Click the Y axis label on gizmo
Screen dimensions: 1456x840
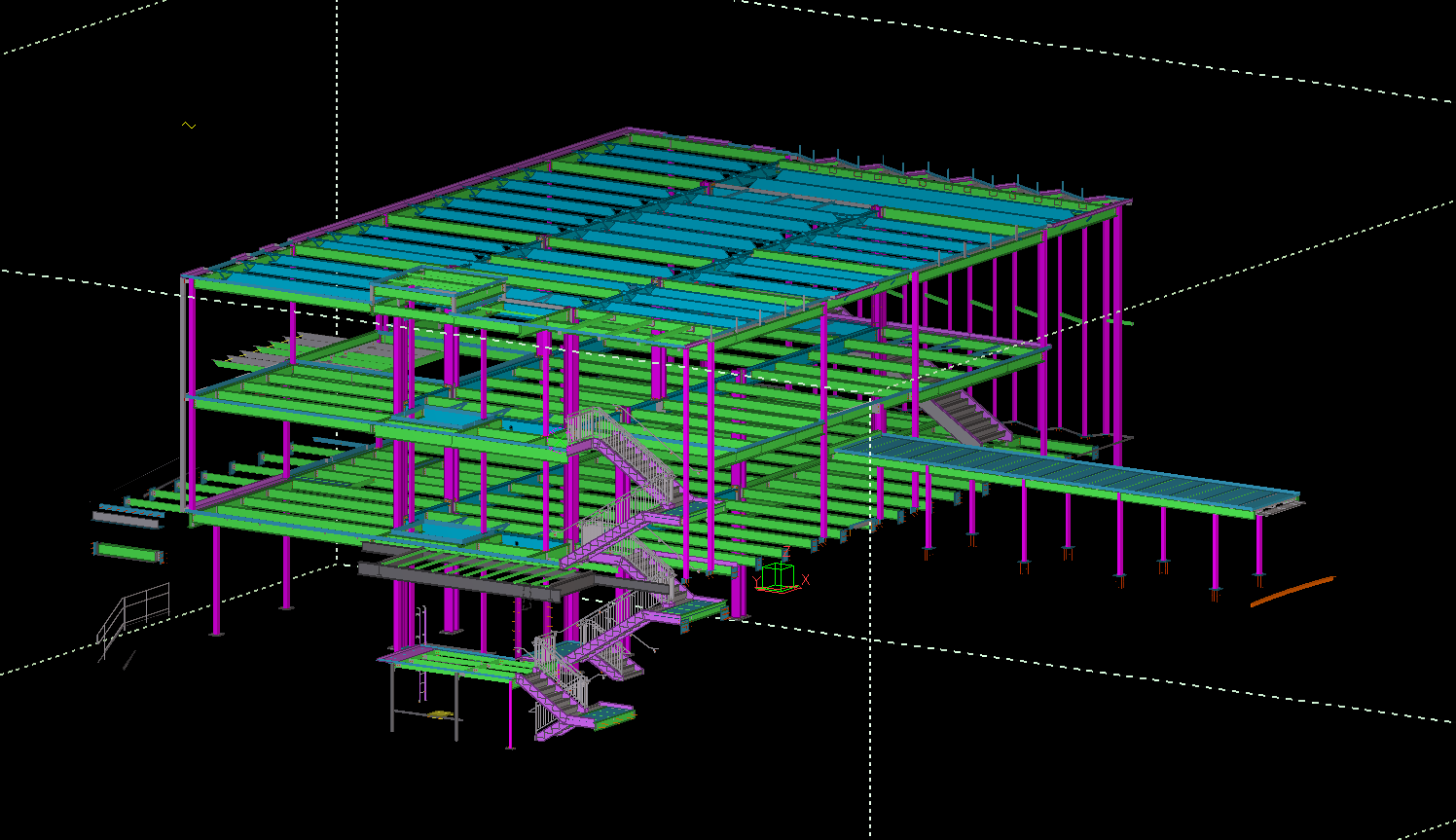[x=756, y=581]
